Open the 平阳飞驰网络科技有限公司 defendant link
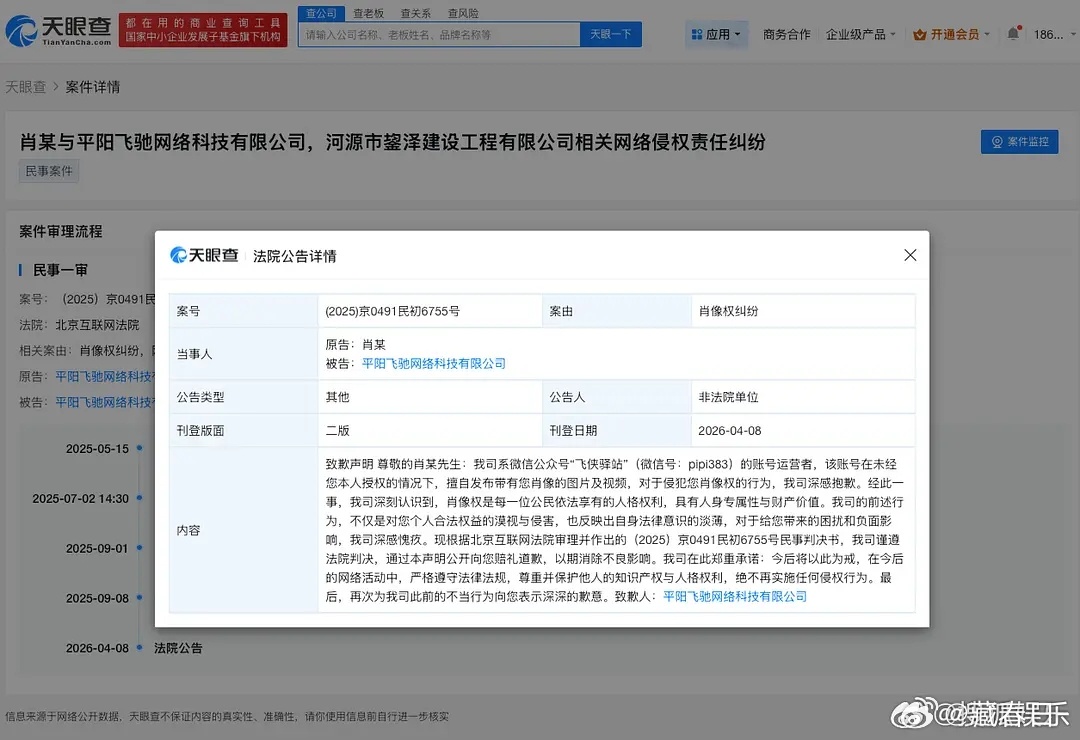This screenshot has width=1080, height=740. pos(435,363)
